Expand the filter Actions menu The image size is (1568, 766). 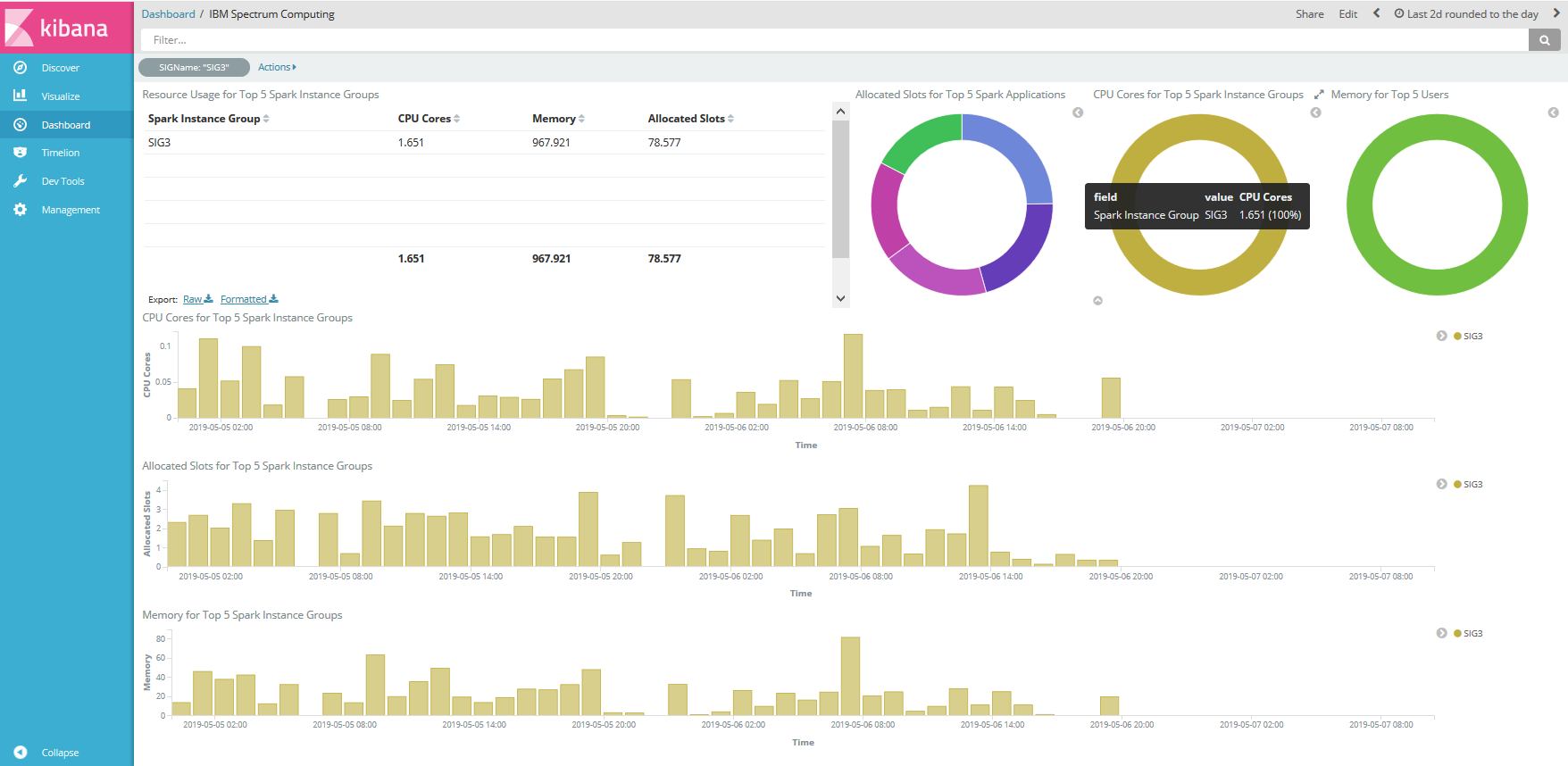tap(277, 67)
